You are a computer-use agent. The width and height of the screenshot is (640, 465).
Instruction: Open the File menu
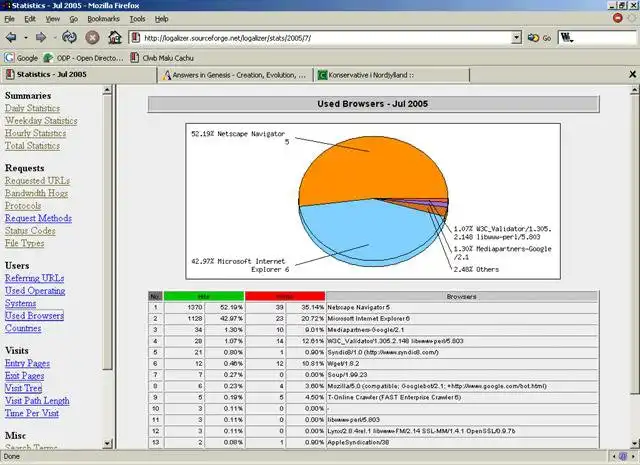(9, 19)
